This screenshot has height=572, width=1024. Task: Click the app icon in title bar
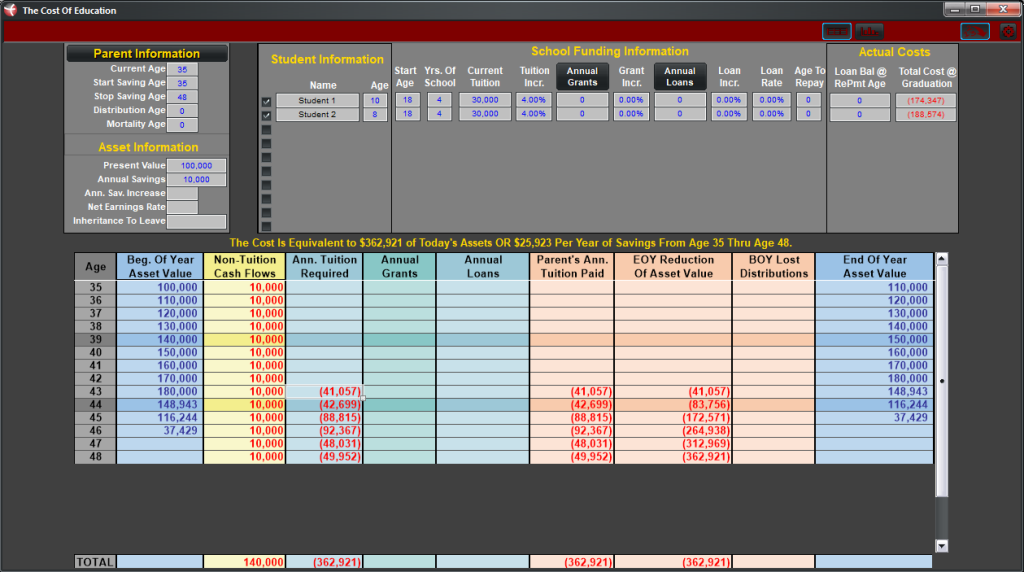(x=10, y=10)
